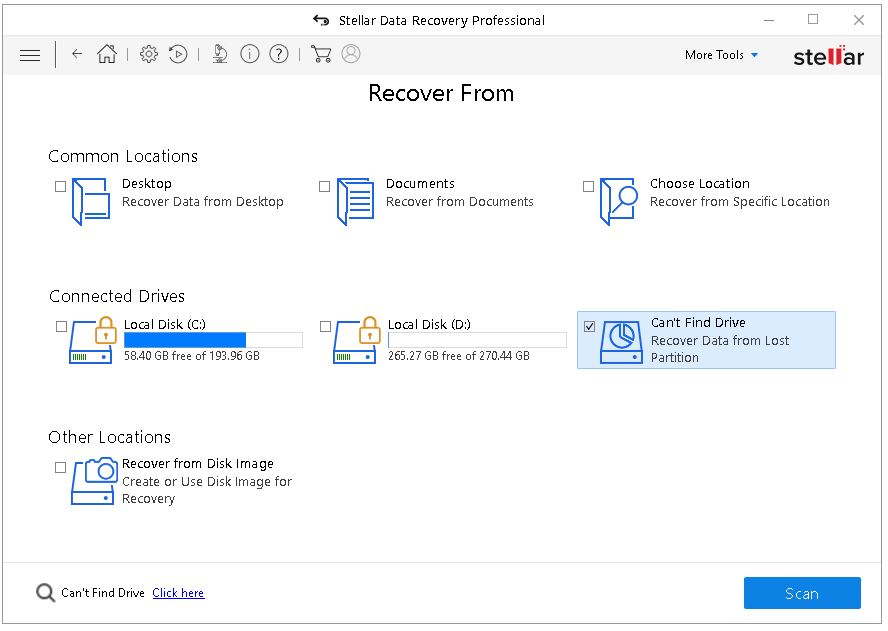Go back with the arrow icon
The height and width of the screenshot is (631, 888).
pos(77,54)
